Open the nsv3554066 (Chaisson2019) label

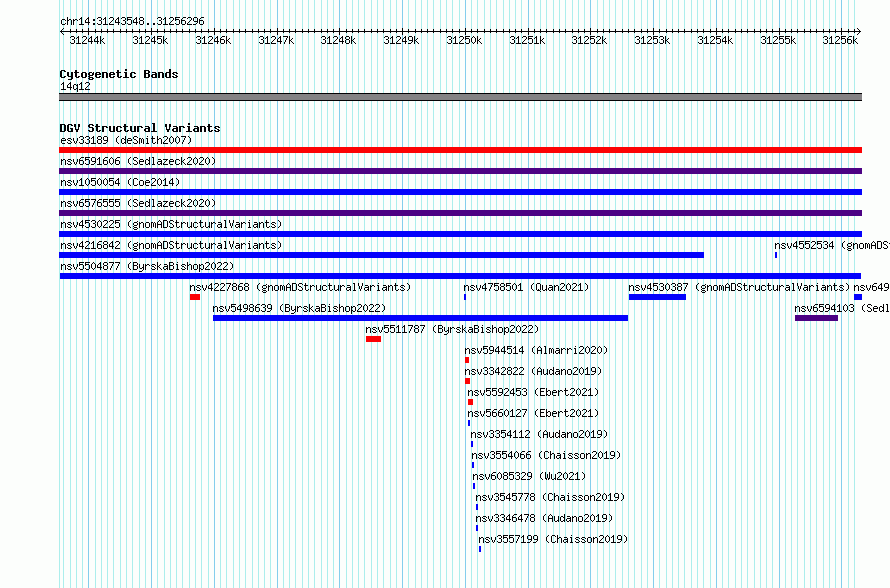pyautogui.click(x=546, y=455)
